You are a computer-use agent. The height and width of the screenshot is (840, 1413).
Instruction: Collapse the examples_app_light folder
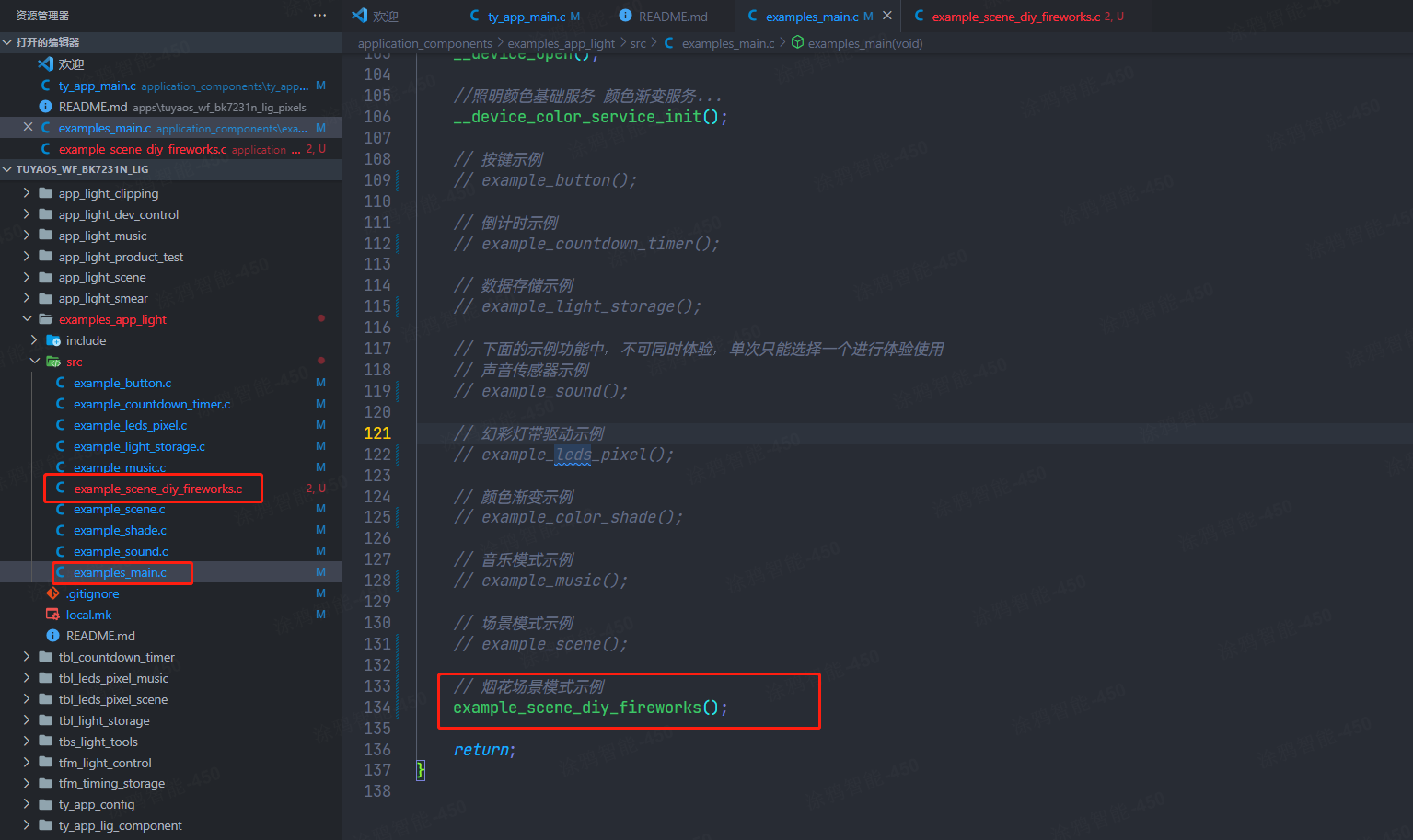(27, 319)
